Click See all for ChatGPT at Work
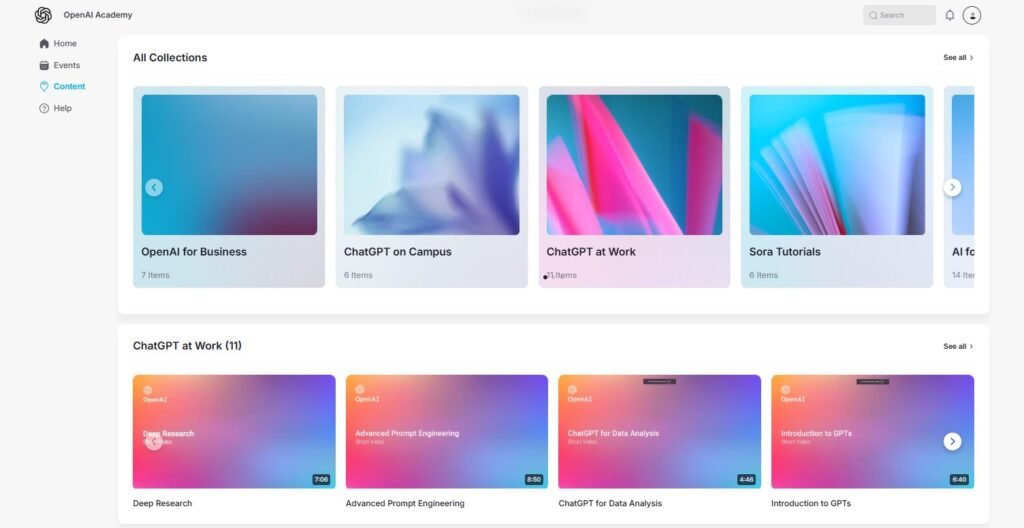1024x528 pixels. click(x=958, y=346)
